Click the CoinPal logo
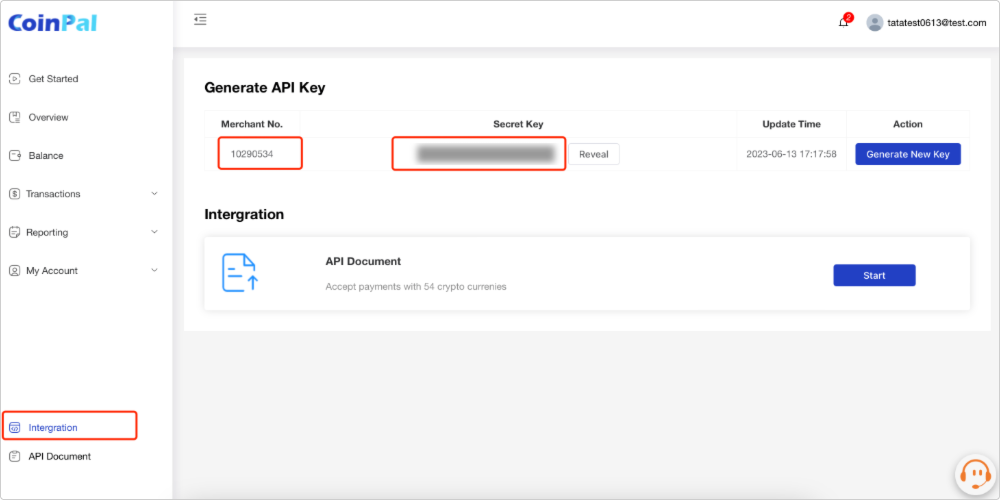Image resolution: width=1000 pixels, height=500 pixels. pyautogui.click(x=52, y=22)
